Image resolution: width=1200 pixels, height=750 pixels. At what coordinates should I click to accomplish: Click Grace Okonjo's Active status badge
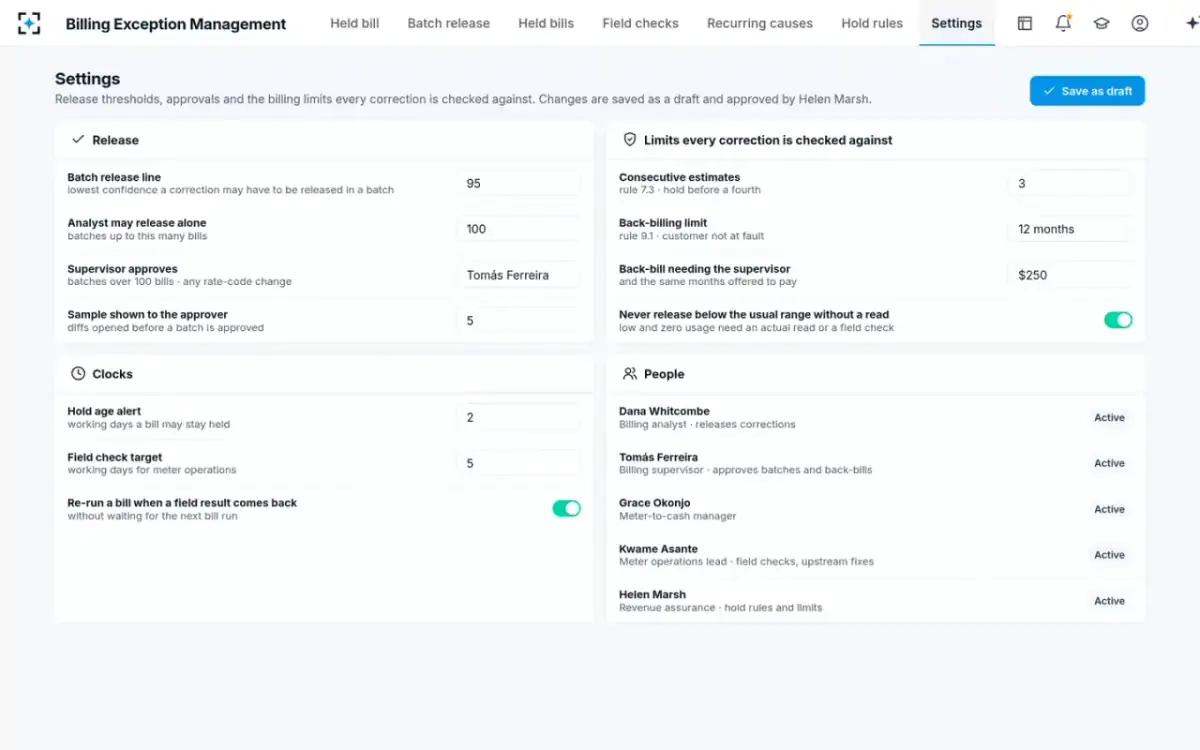[1109, 510]
